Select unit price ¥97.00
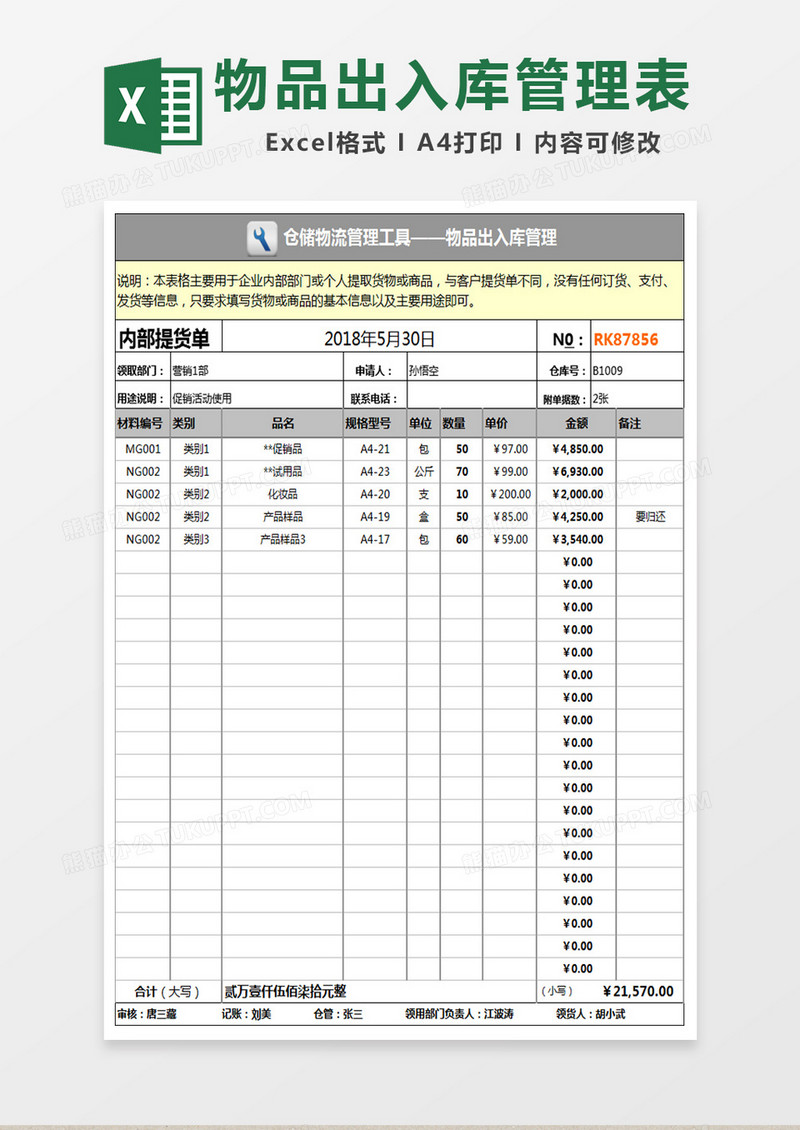The width and height of the screenshot is (800, 1130). click(510, 449)
